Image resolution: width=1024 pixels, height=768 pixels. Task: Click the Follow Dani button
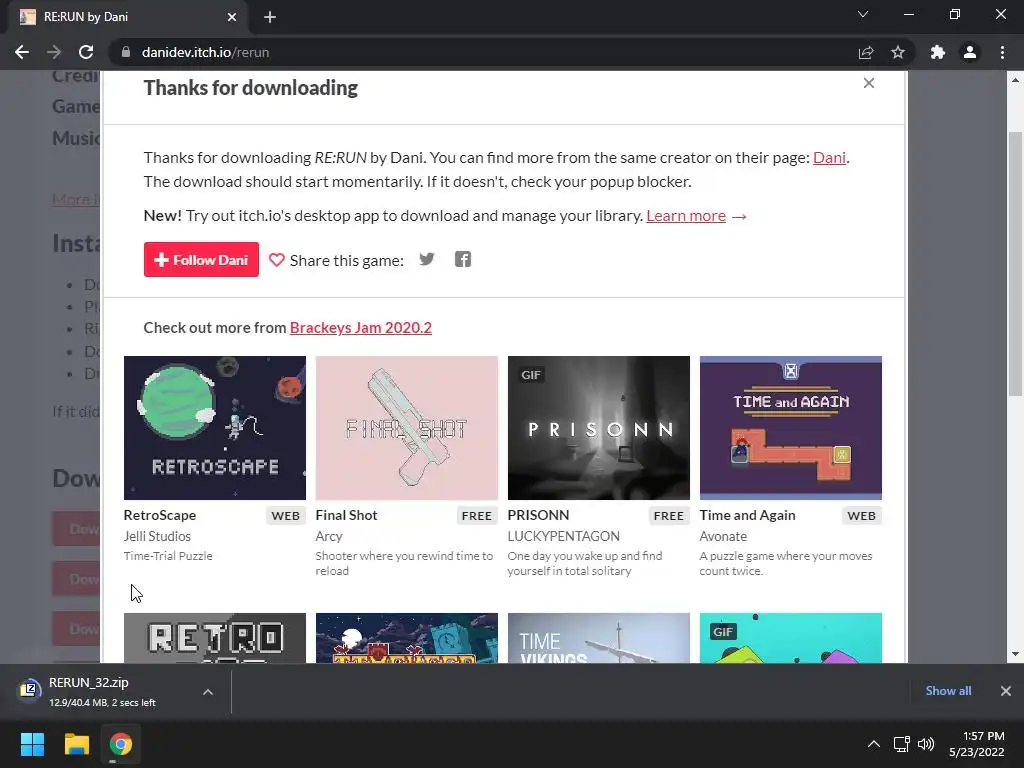(201, 259)
